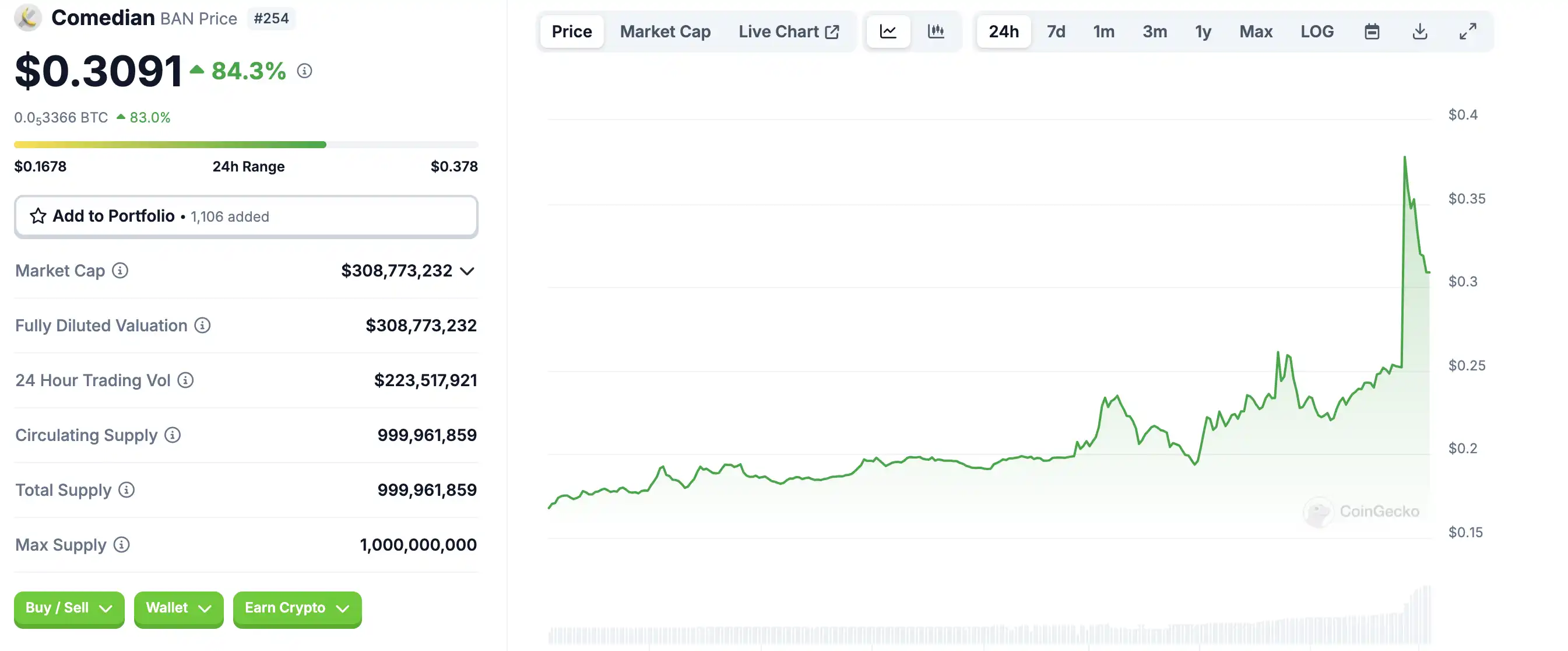This screenshot has width=1568, height=651.
Task: Click the Comedian coin logo
Action: 28,17
